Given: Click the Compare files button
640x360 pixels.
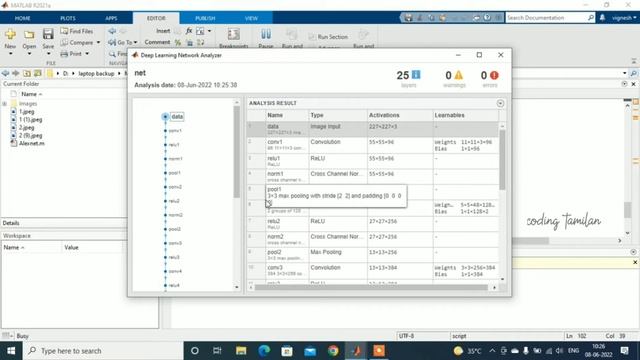Looking at the screenshot, I should 77,42.
